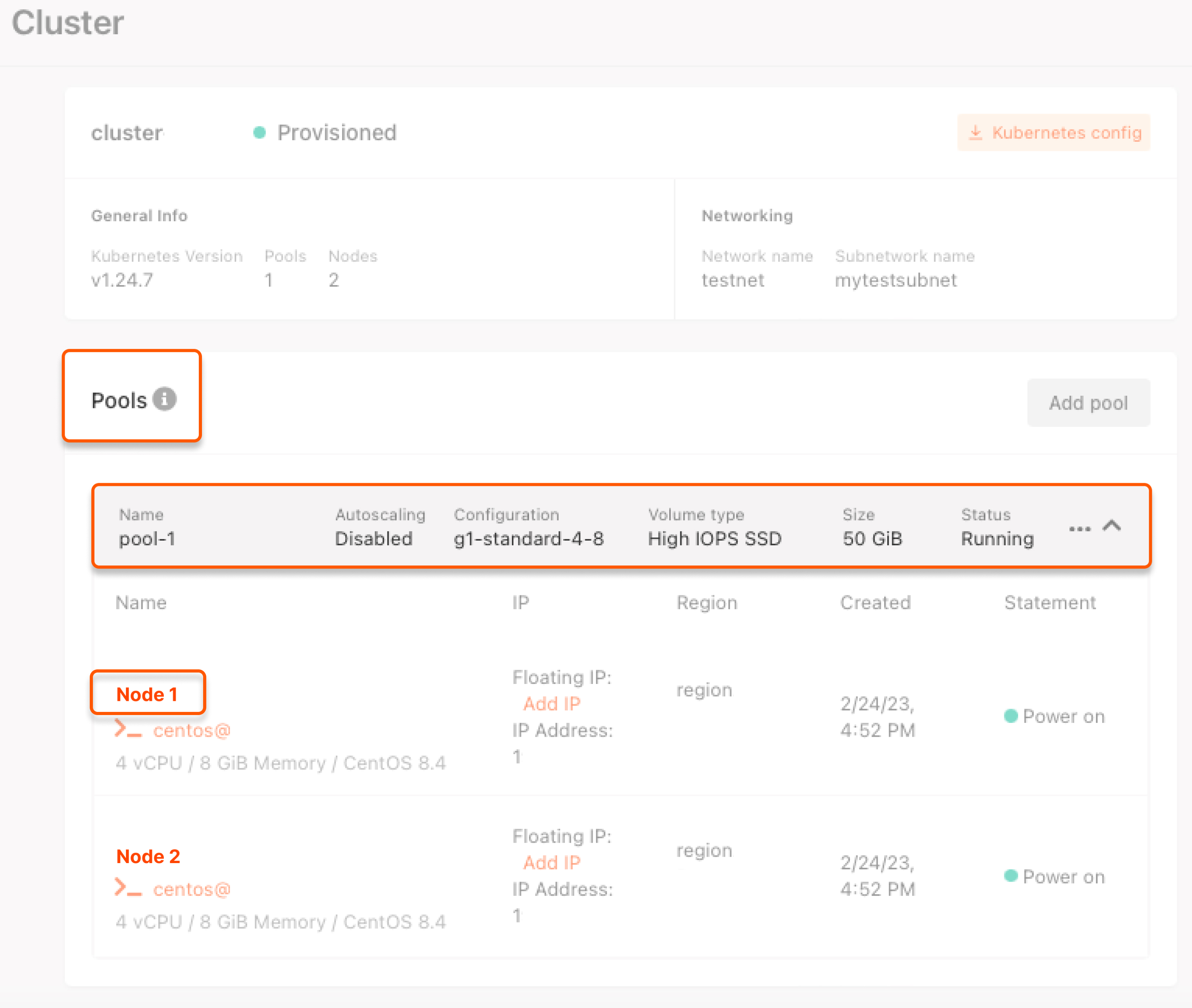Click the download icon in Kubernetes config
This screenshot has height=1008, width=1192.
[975, 133]
